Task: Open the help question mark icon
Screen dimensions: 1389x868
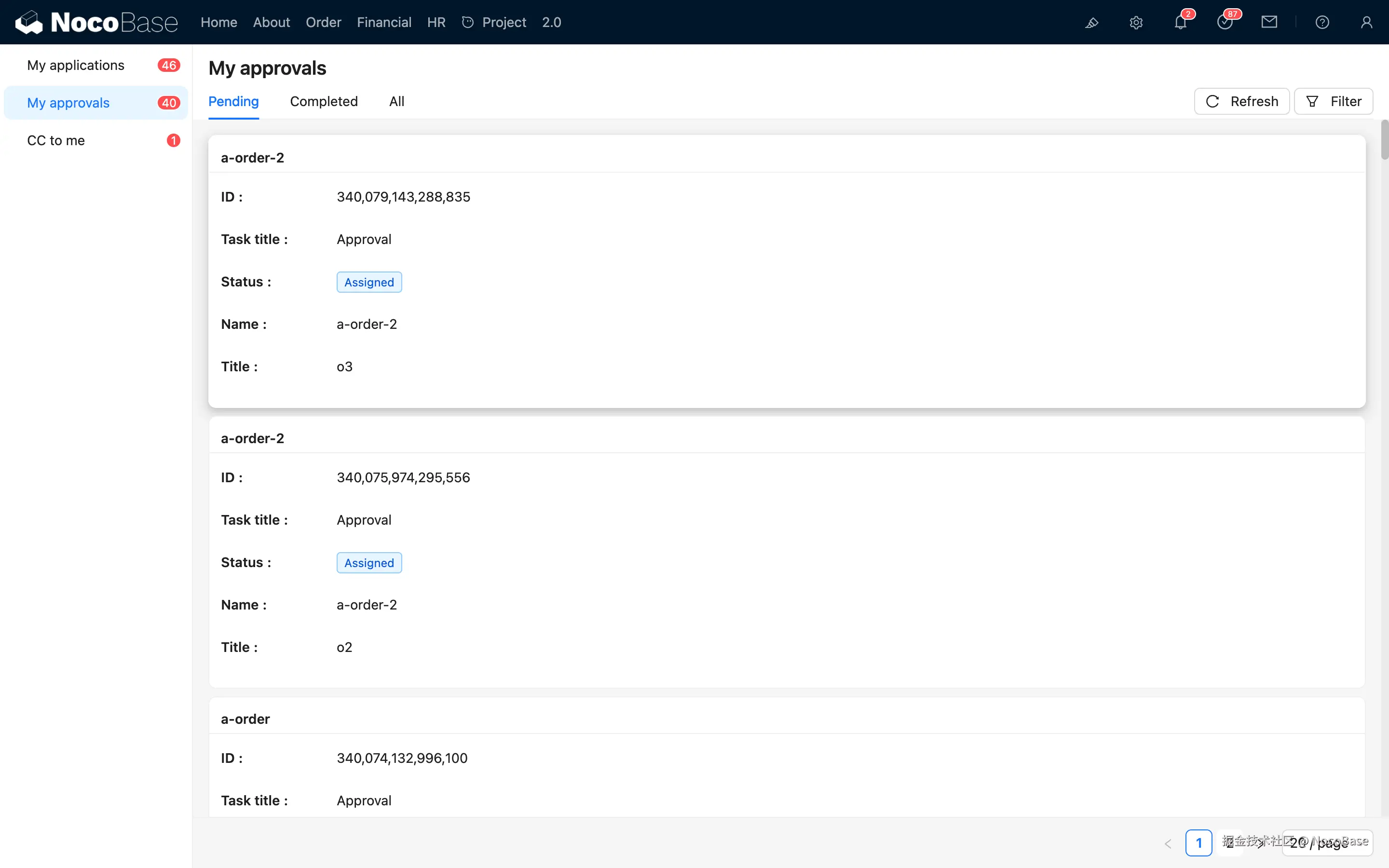Action: pyautogui.click(x=1322, y=22)
